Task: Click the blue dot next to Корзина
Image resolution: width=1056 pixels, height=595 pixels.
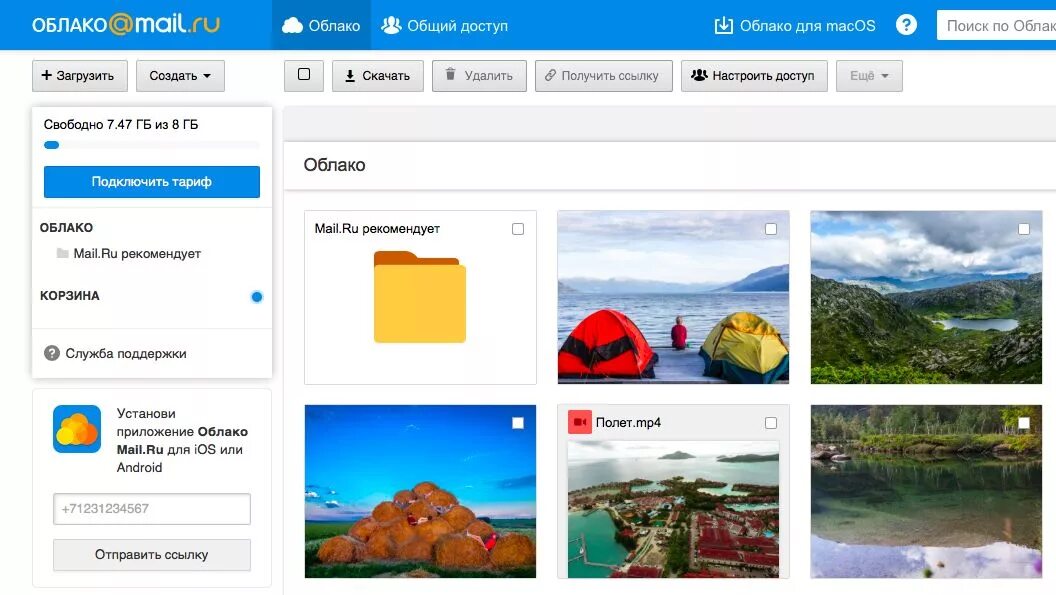Action: (x=257, y=296)
